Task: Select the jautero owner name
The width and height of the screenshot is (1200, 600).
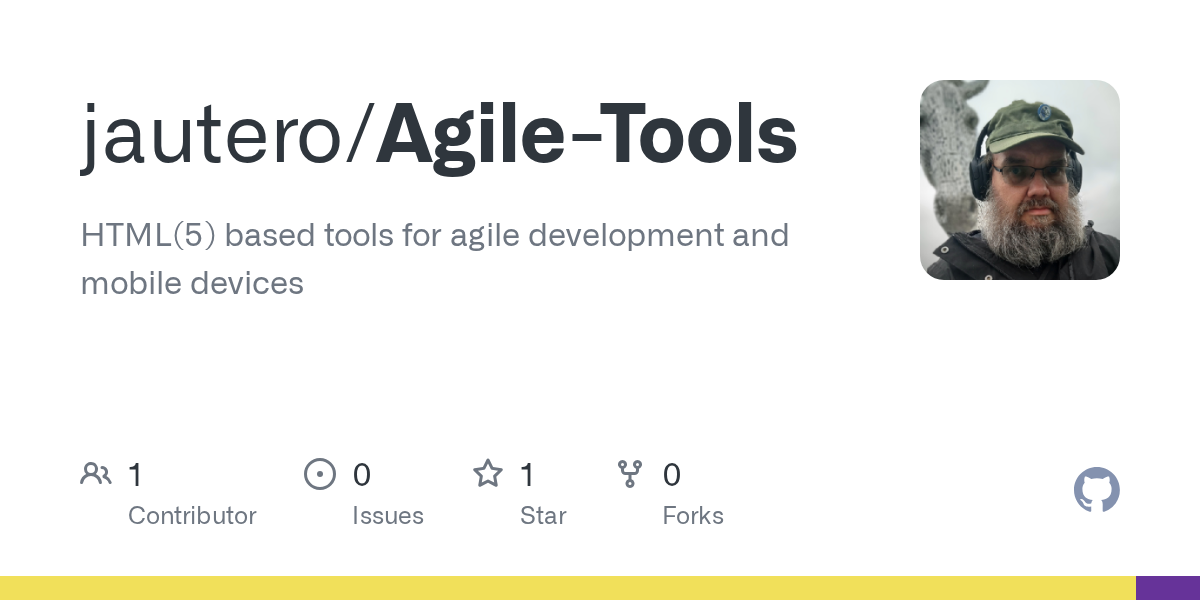Action: coord(210,137)
